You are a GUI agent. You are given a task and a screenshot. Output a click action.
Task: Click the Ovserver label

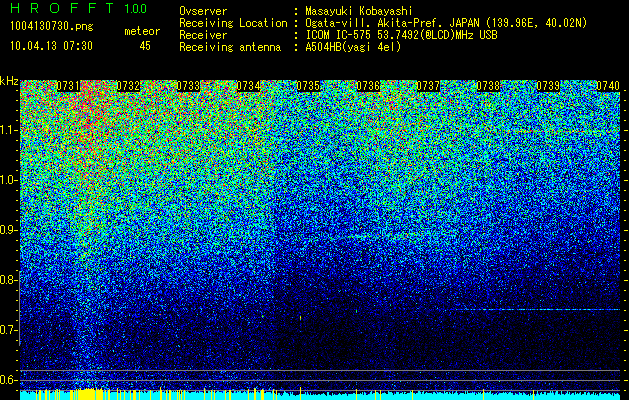[x=203, y=11]
